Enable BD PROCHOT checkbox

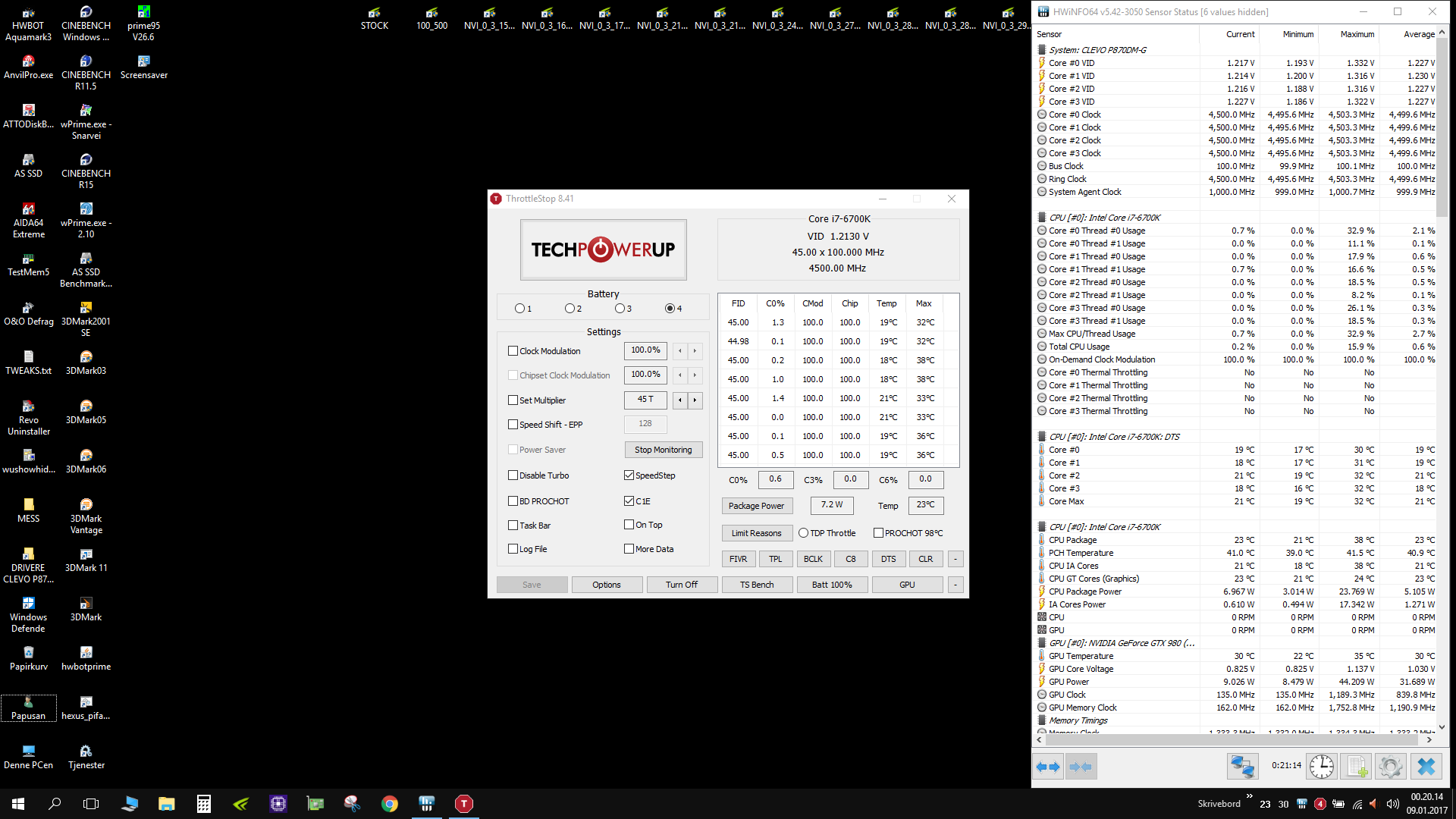[513, 501]
